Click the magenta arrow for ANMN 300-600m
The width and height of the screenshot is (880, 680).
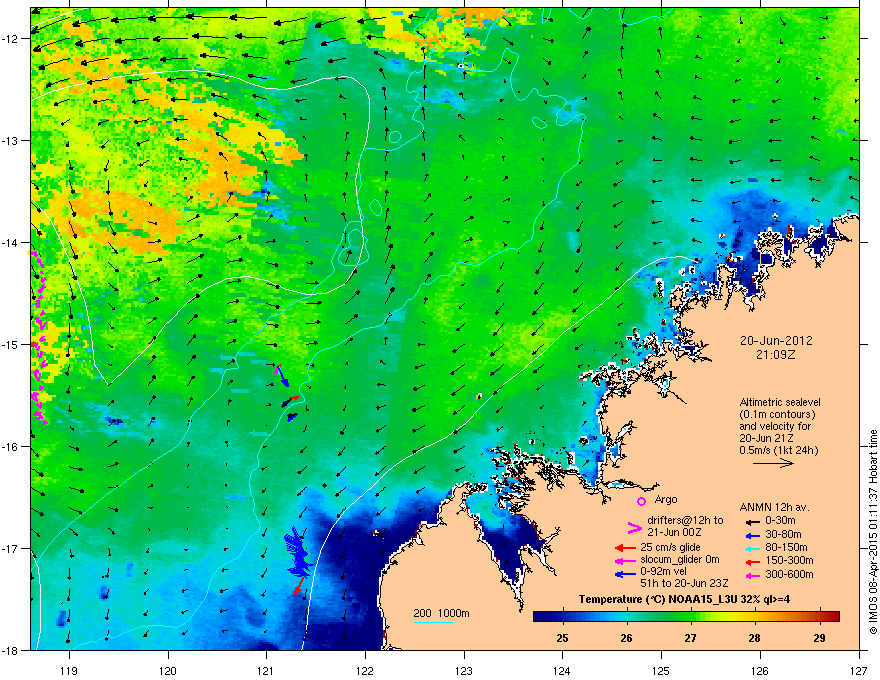pos(751,575)
